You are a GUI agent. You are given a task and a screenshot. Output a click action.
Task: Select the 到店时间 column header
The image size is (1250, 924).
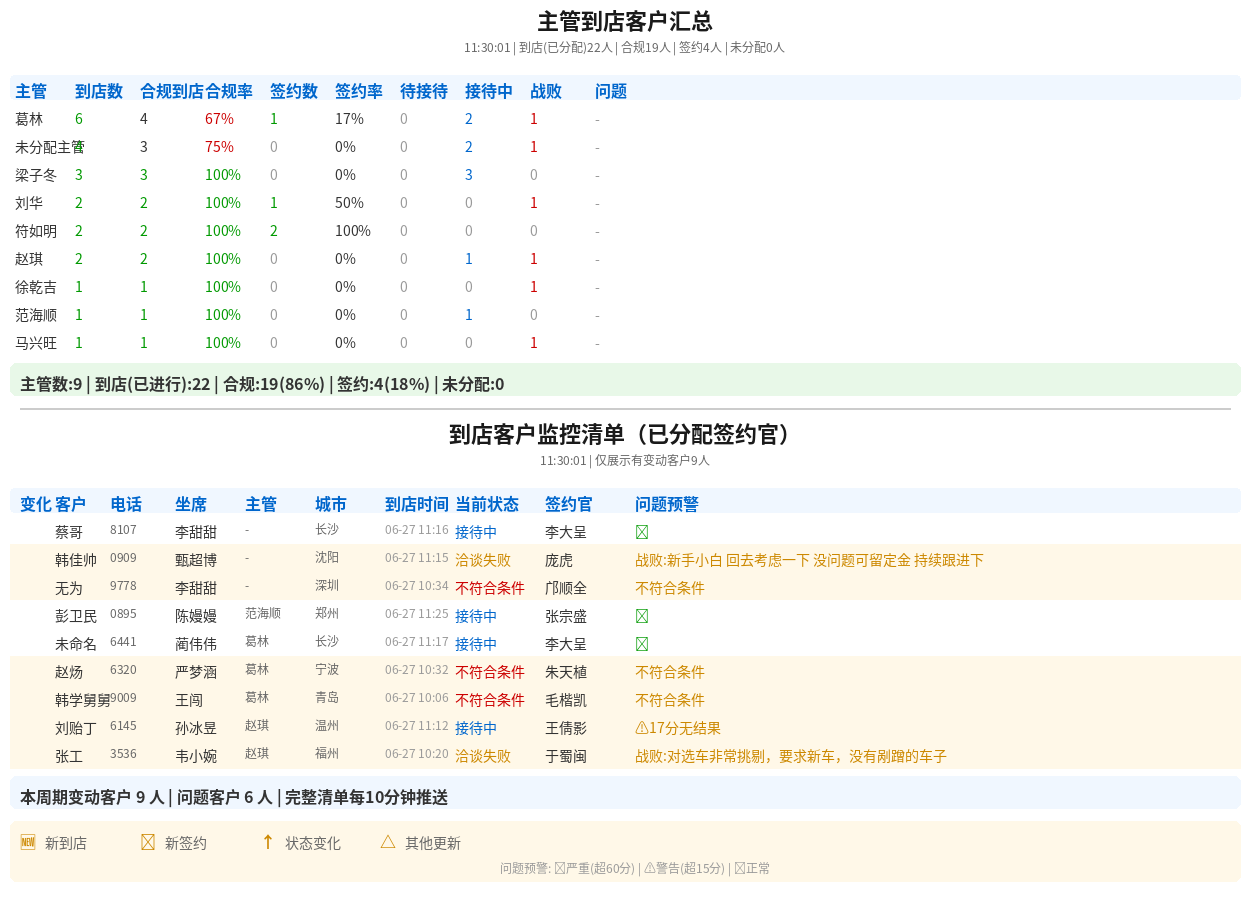coord(417,504)
